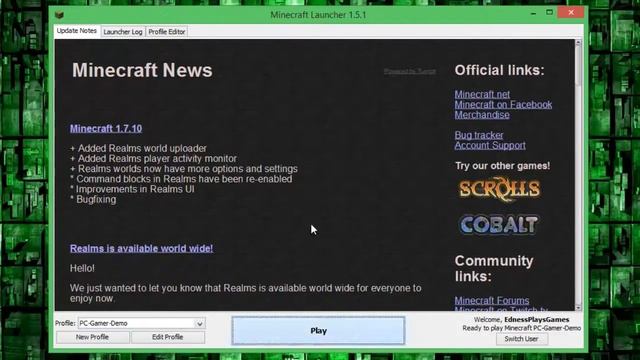Screen dimensions: 640x360
Task: Click the faint 'Powered by Tumblr' link
Action: [410, 71]
